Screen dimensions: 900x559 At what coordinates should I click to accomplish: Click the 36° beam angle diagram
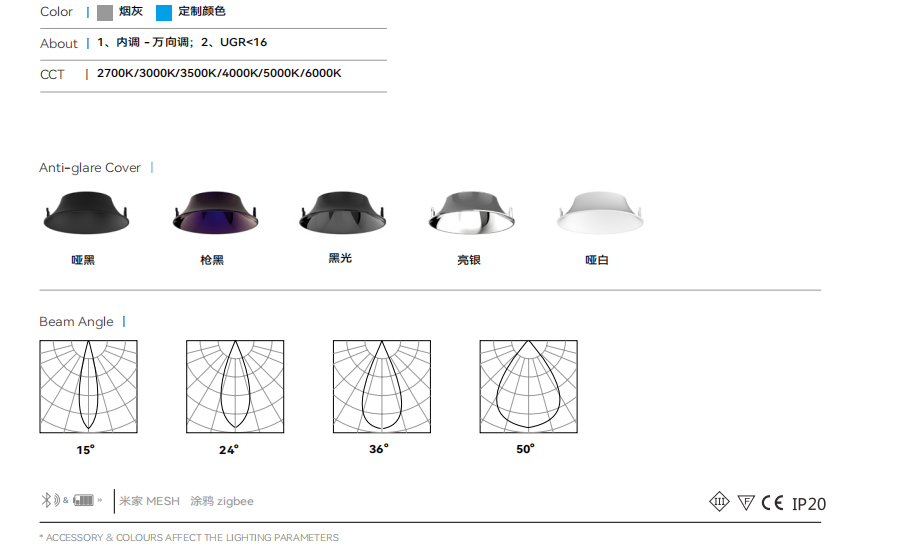pos(382,386)
